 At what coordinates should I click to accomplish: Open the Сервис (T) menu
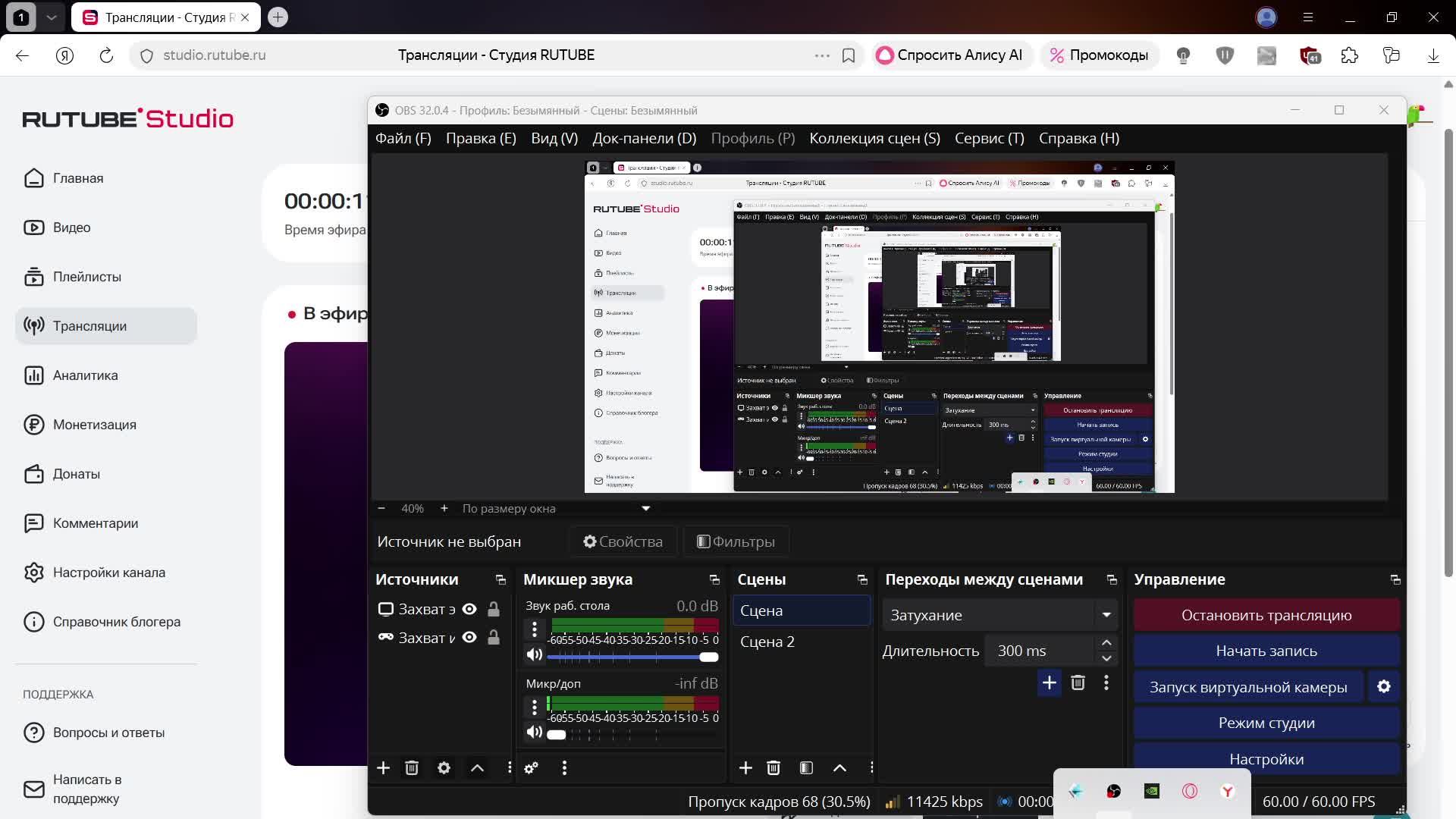989,138
